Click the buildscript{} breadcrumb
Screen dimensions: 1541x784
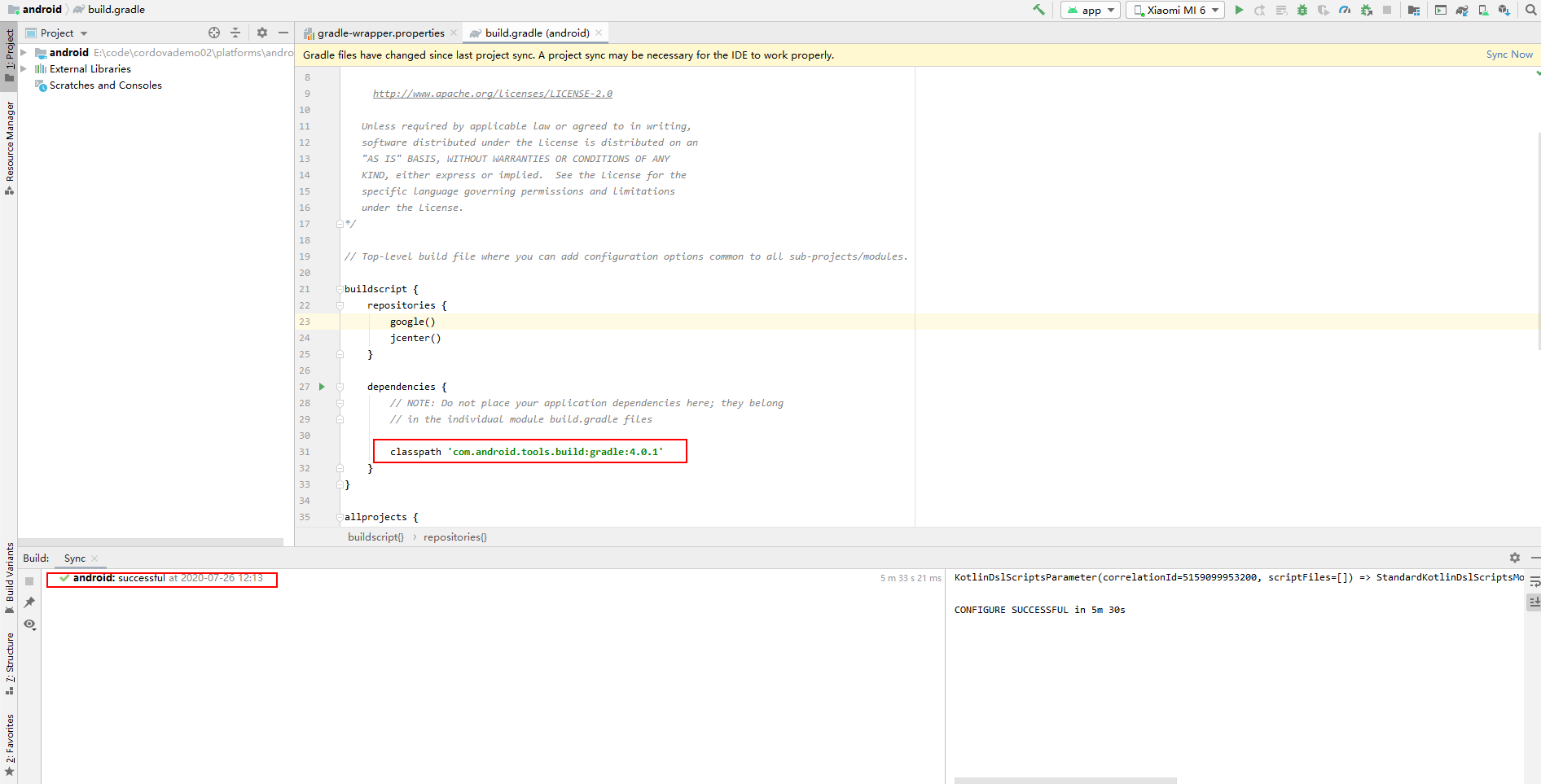click(375, 537)
